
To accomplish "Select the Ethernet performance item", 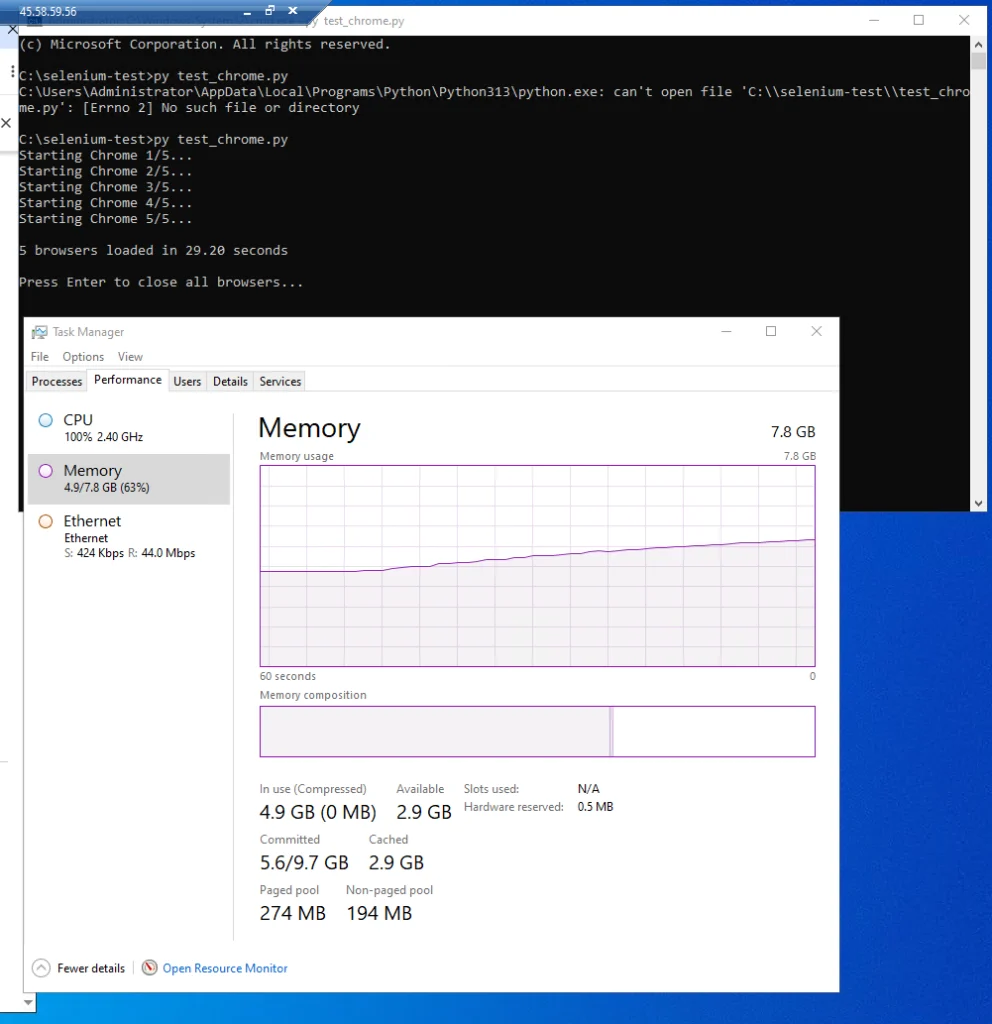I will click(x=129, y=536).
